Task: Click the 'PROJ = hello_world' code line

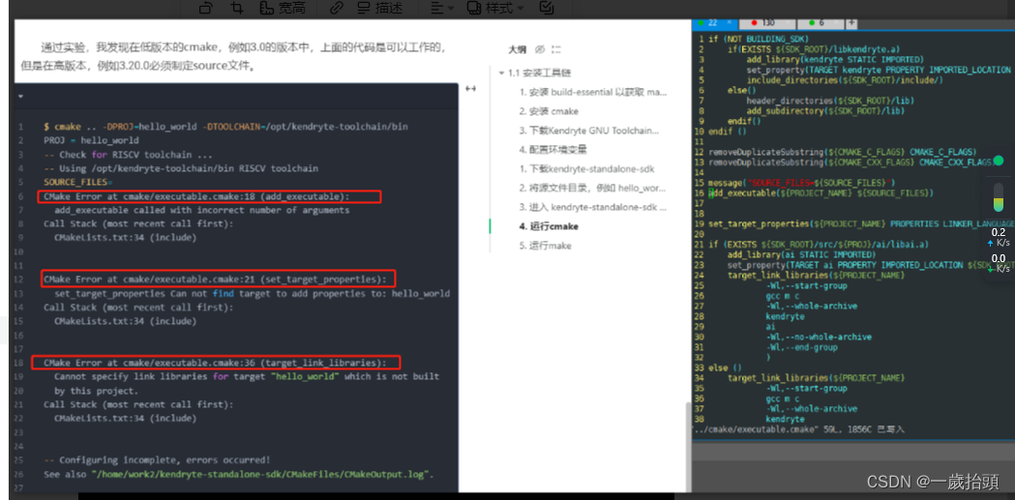Action: click(x=91, y=140)
